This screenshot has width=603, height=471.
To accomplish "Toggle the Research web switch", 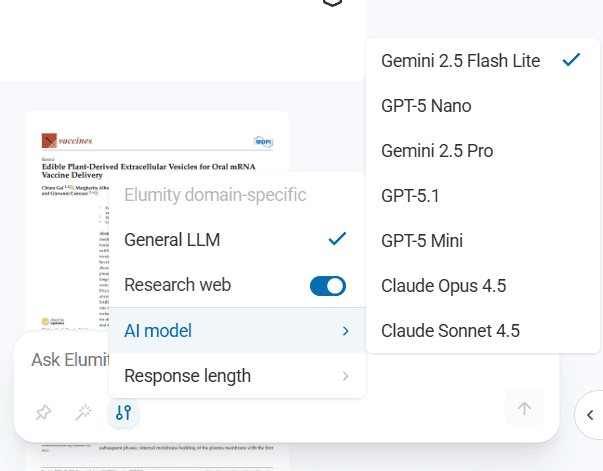I will click(327, 286).
